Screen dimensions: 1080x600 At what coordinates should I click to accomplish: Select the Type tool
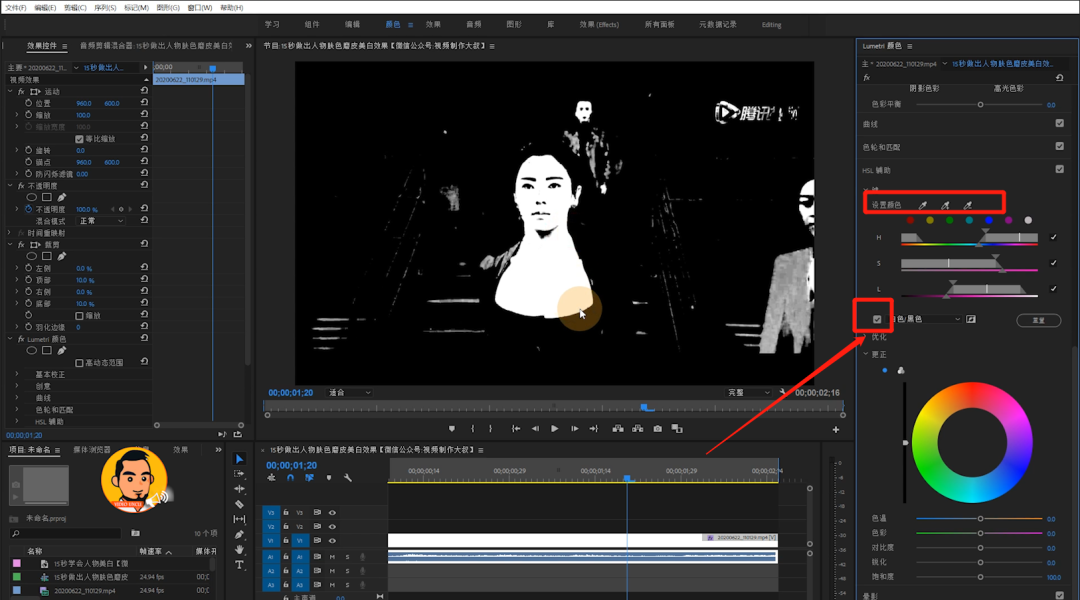pyautogui.click(x=239, y=565)
